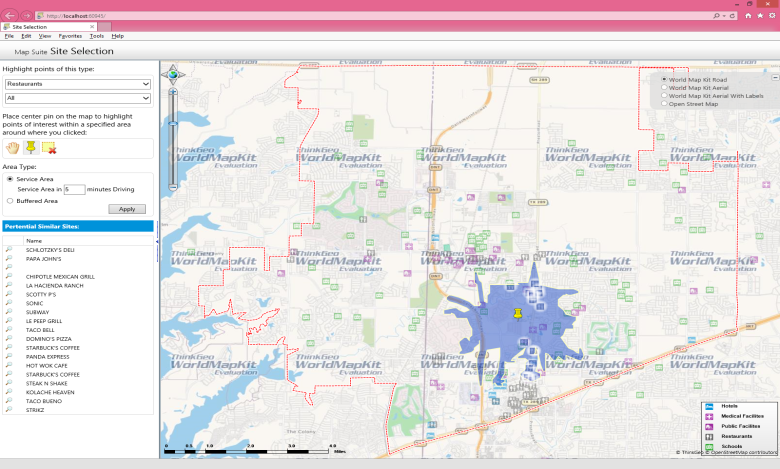Click the zoom icon beside LA HACIENDA RANCH

click(x=9, y=285)
